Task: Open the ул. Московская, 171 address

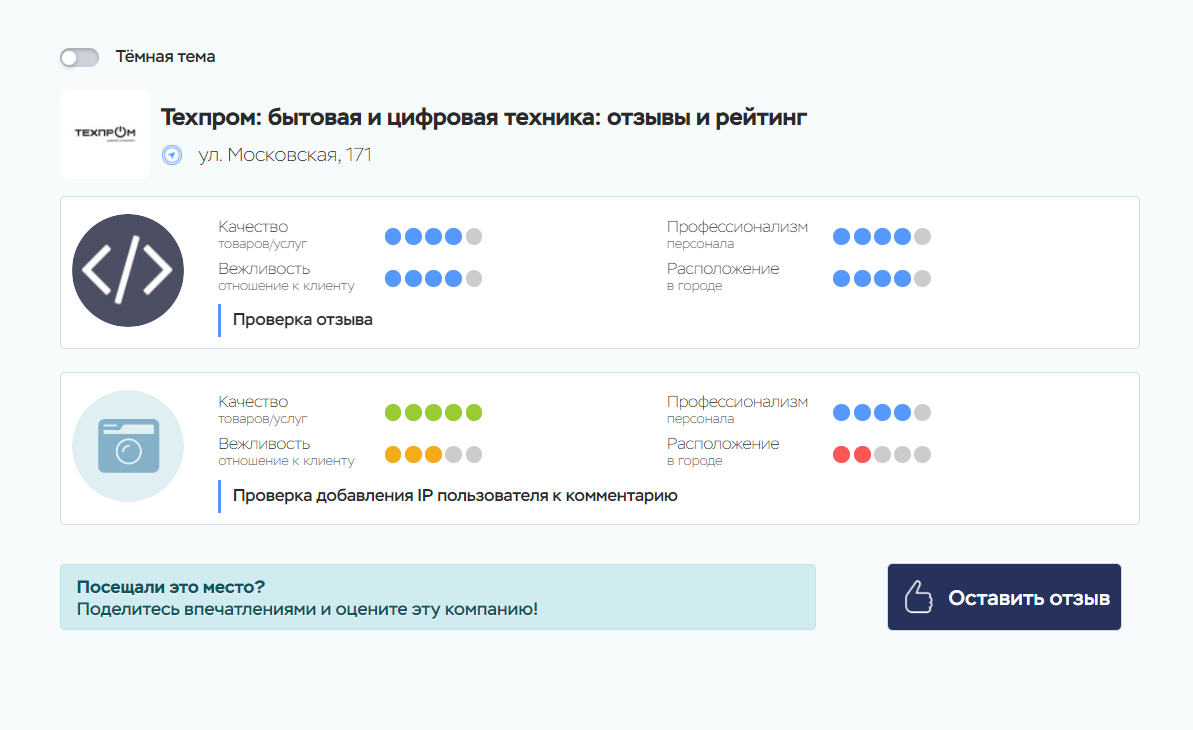Action: [285, 155]
